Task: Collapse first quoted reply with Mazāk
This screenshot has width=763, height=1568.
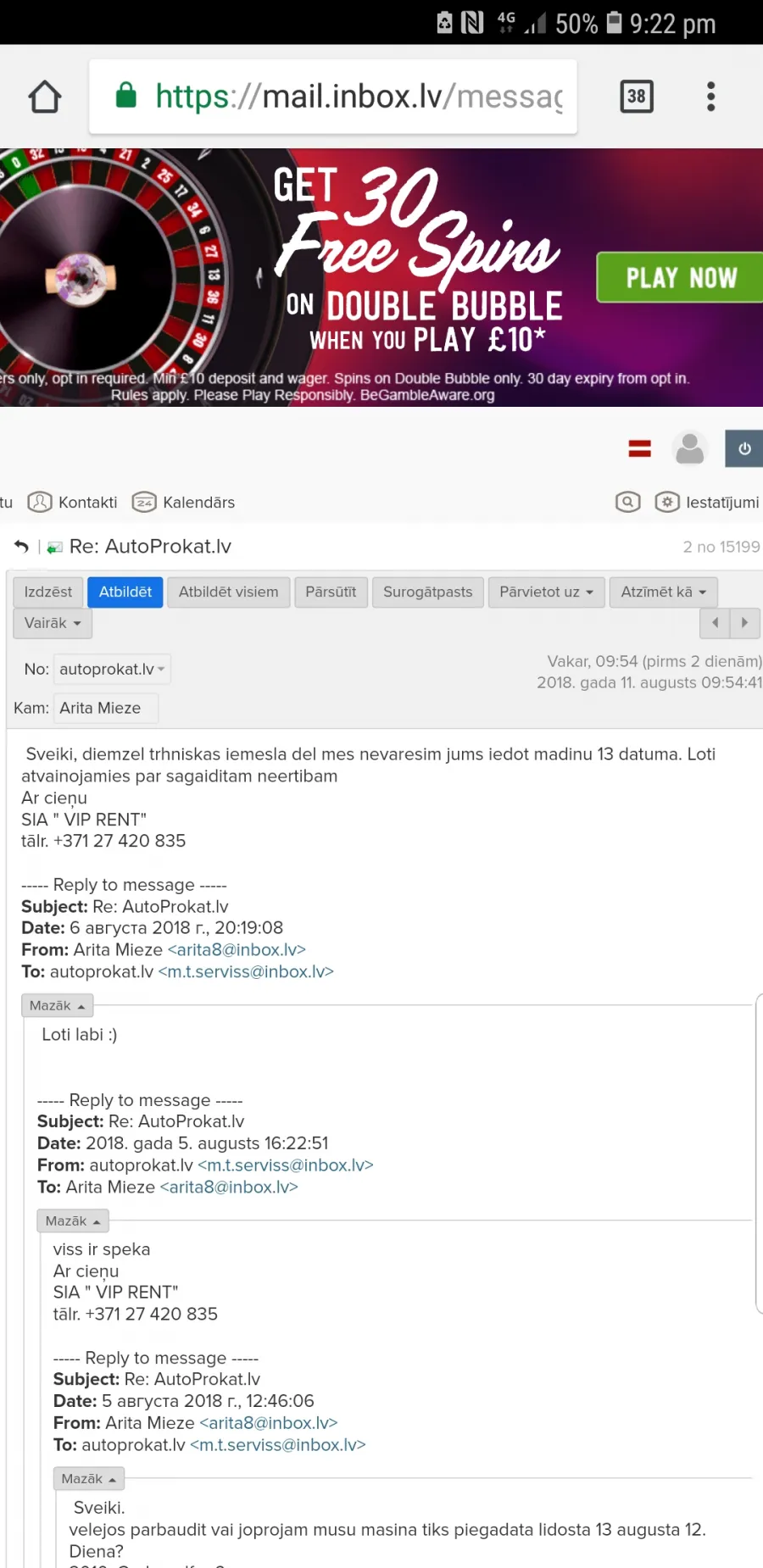Action: [57, 1006]
